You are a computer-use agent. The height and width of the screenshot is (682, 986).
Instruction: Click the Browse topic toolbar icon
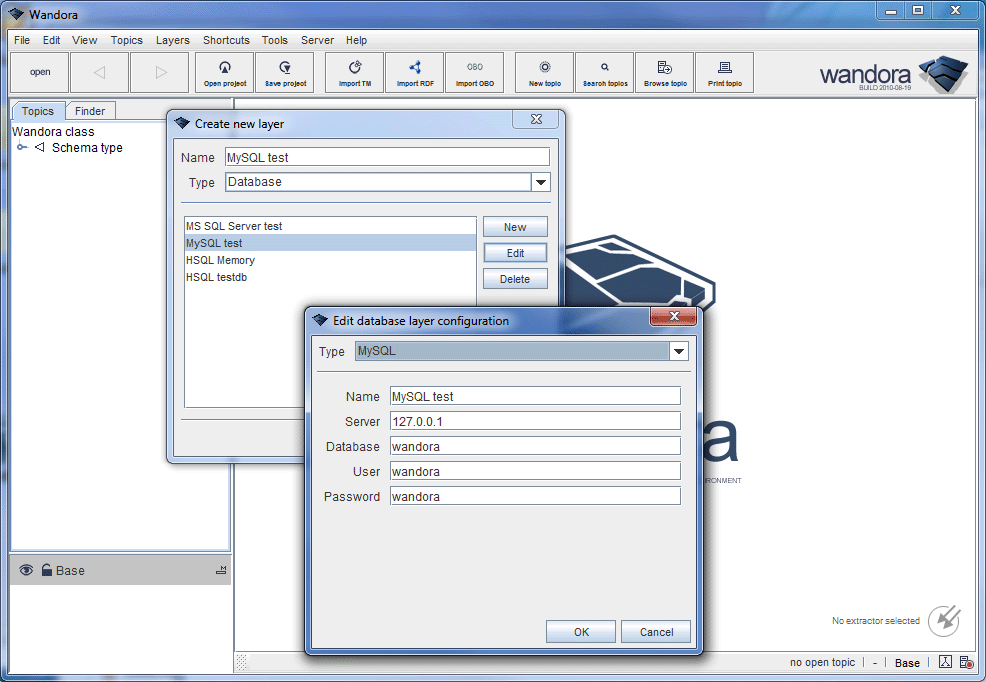point(664,72)
